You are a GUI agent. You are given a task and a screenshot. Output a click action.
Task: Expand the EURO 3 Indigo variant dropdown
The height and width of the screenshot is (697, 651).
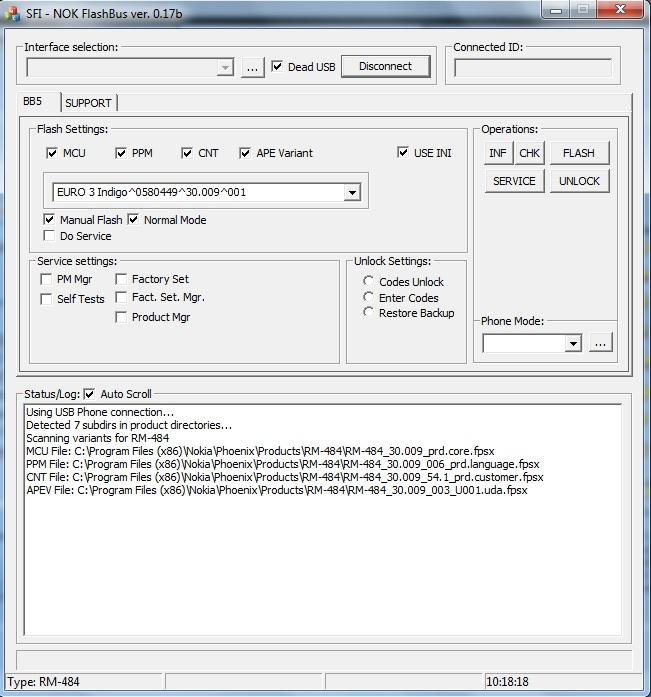pos(352,192)
